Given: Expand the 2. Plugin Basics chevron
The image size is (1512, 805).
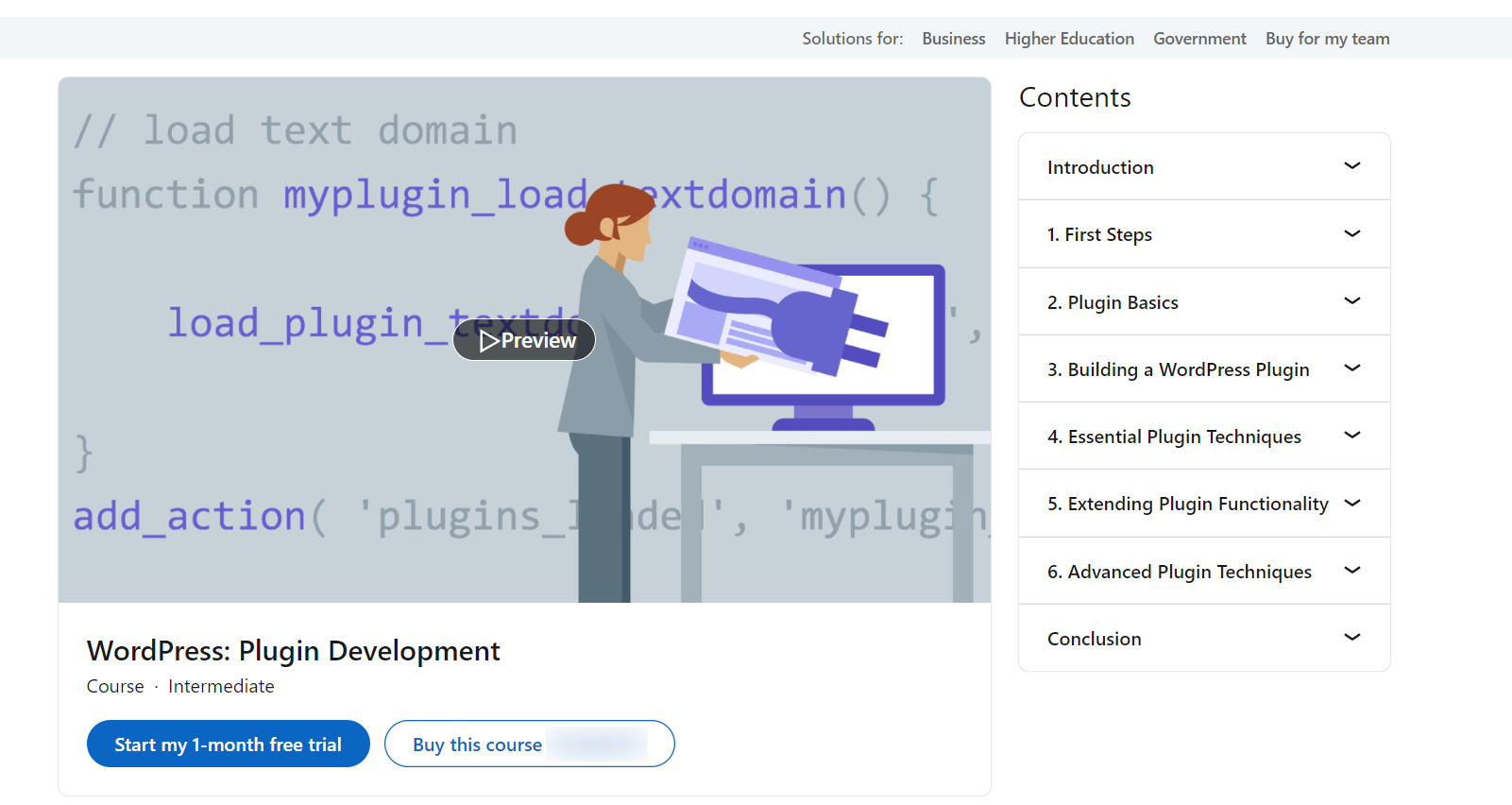Looking at the screenshot, I should click(1352, 301).
